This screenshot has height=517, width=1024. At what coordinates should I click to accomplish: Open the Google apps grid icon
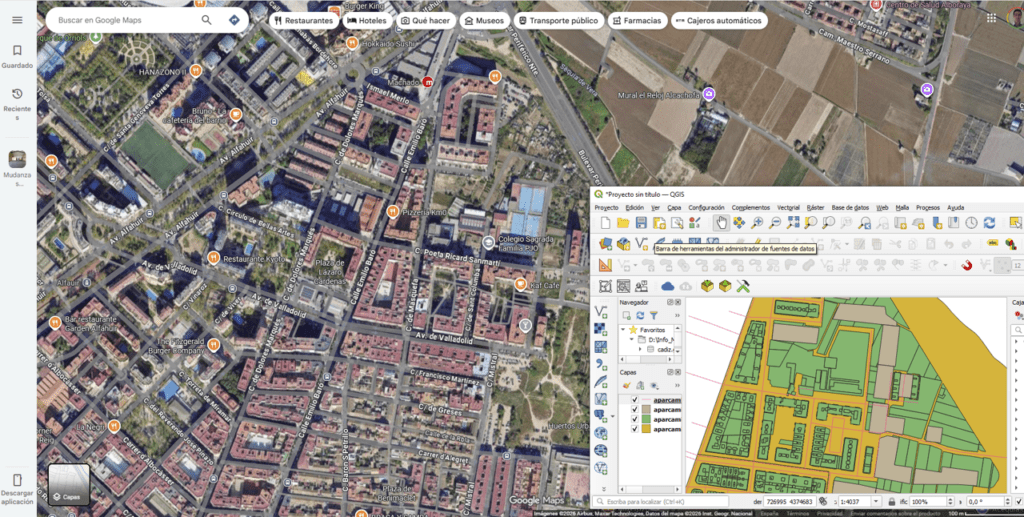[992, 19]
